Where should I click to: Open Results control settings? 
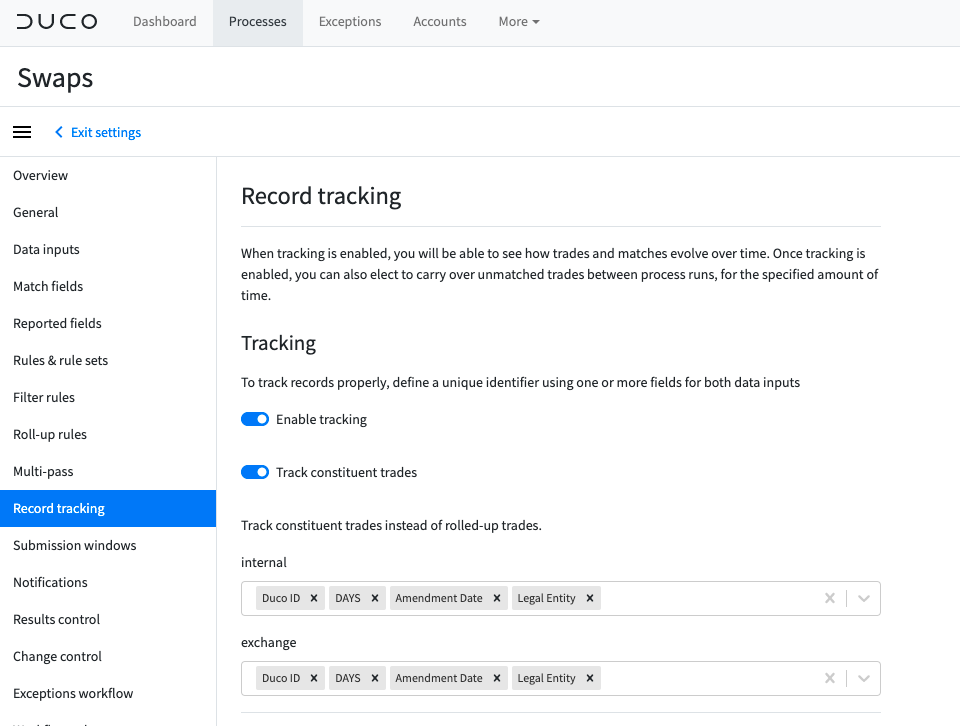pos(108,619)
